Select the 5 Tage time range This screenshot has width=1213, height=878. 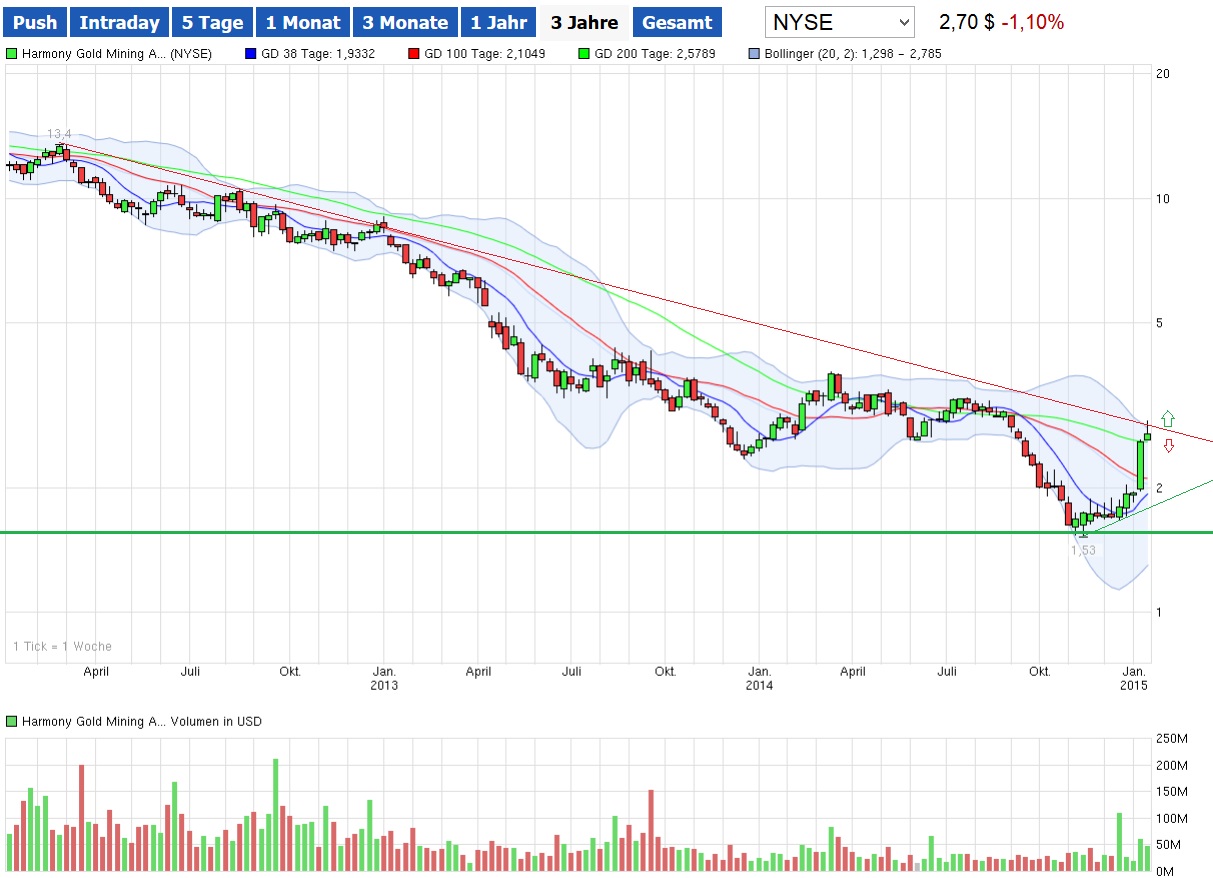(x=211, y=21)
